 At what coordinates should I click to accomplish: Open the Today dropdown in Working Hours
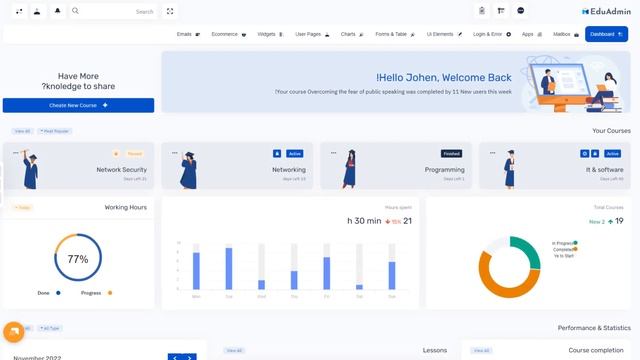click(x=23, y=207)
